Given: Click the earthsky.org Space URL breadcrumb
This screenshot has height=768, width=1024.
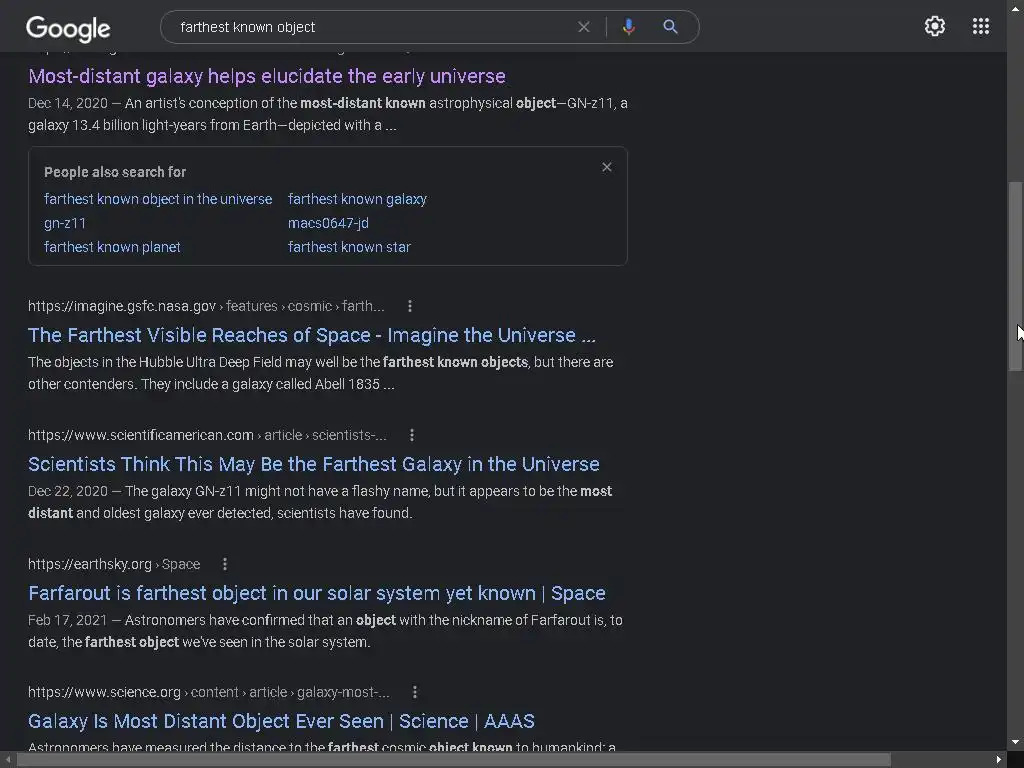Looking at the screenshot, I should coord(114,564).
